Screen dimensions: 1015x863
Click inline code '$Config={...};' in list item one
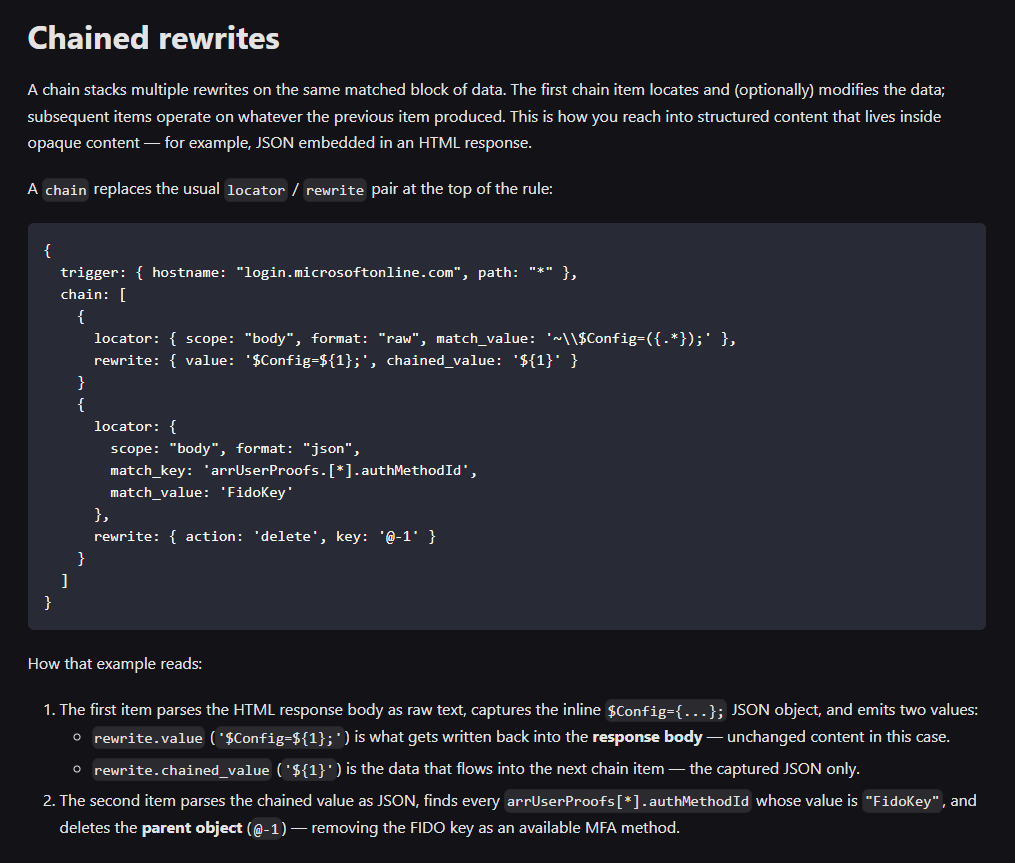pyautogui.click(x=665, y=711)
